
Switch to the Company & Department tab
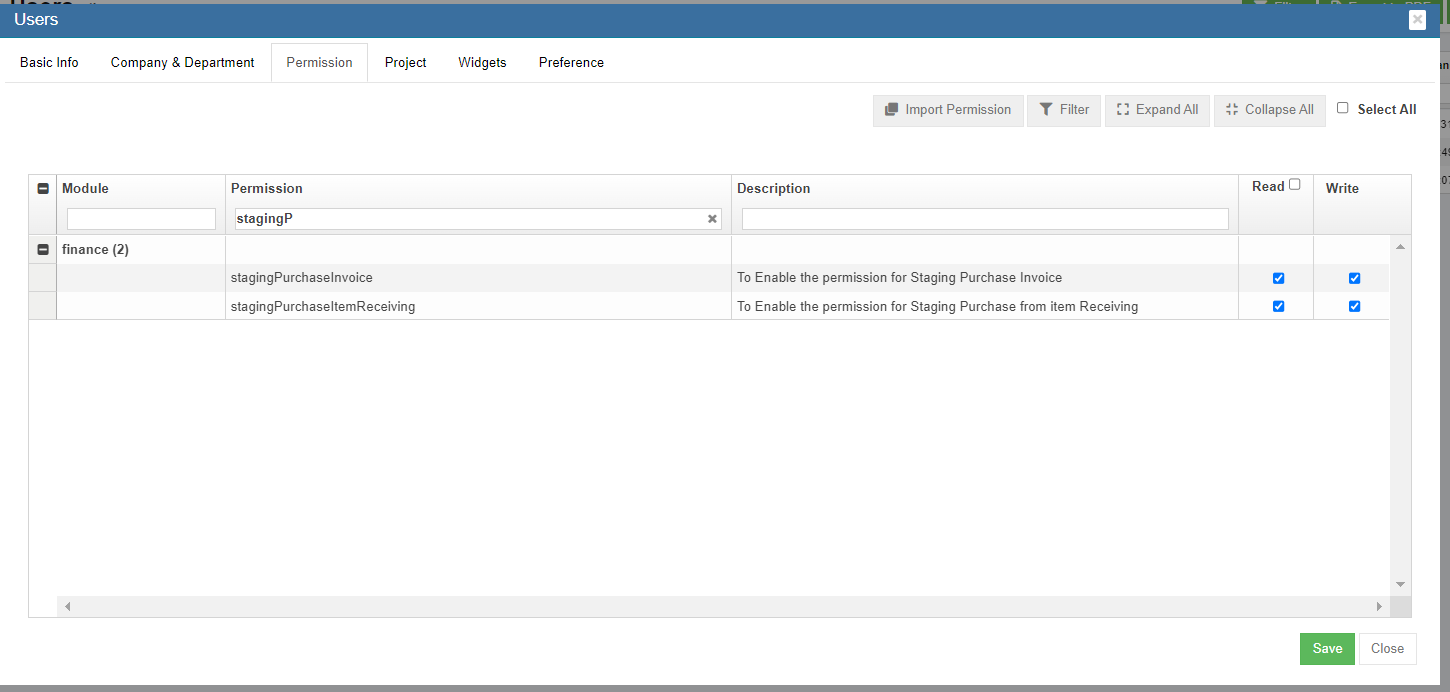(182, 62)
